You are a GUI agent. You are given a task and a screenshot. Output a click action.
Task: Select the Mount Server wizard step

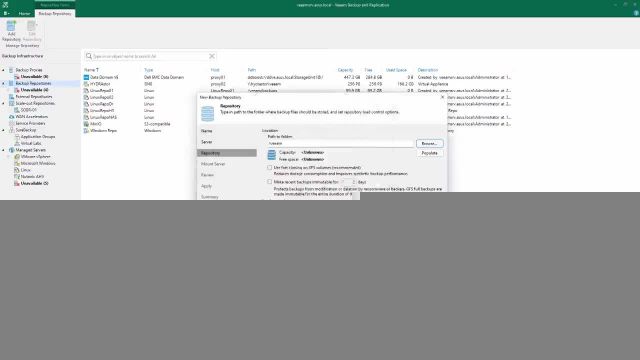pos(213,164)
